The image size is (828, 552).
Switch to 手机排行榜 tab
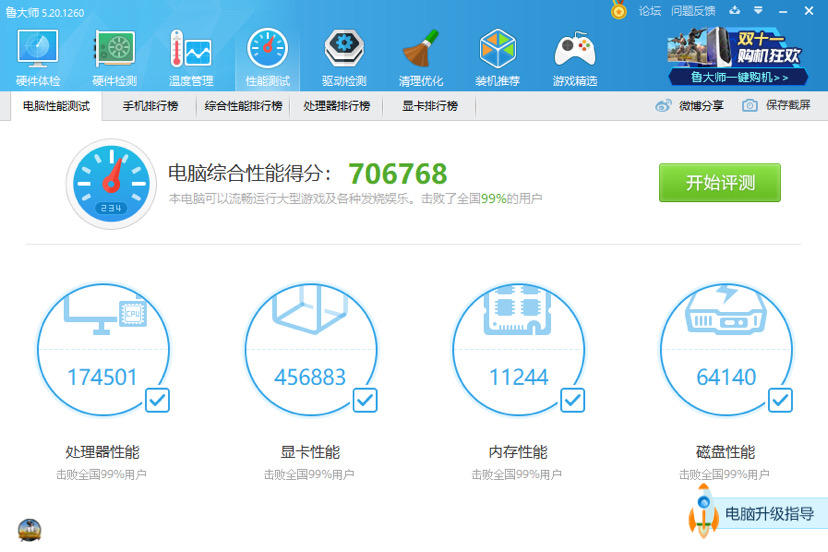[150, 106]
